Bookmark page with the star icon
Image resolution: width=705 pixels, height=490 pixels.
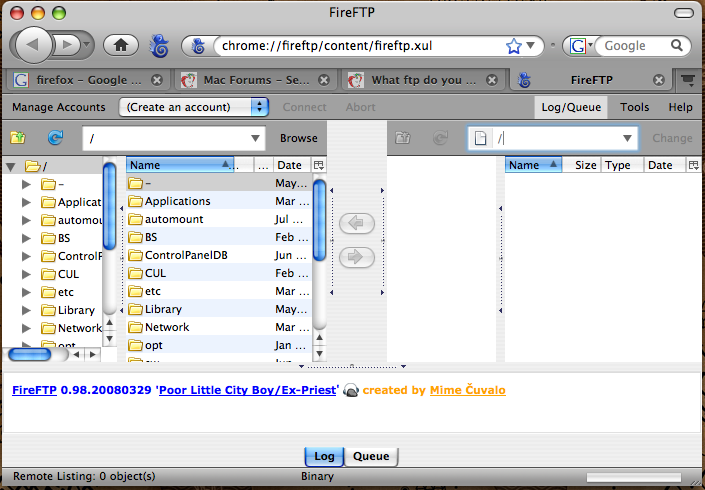[x=513, y=46]
